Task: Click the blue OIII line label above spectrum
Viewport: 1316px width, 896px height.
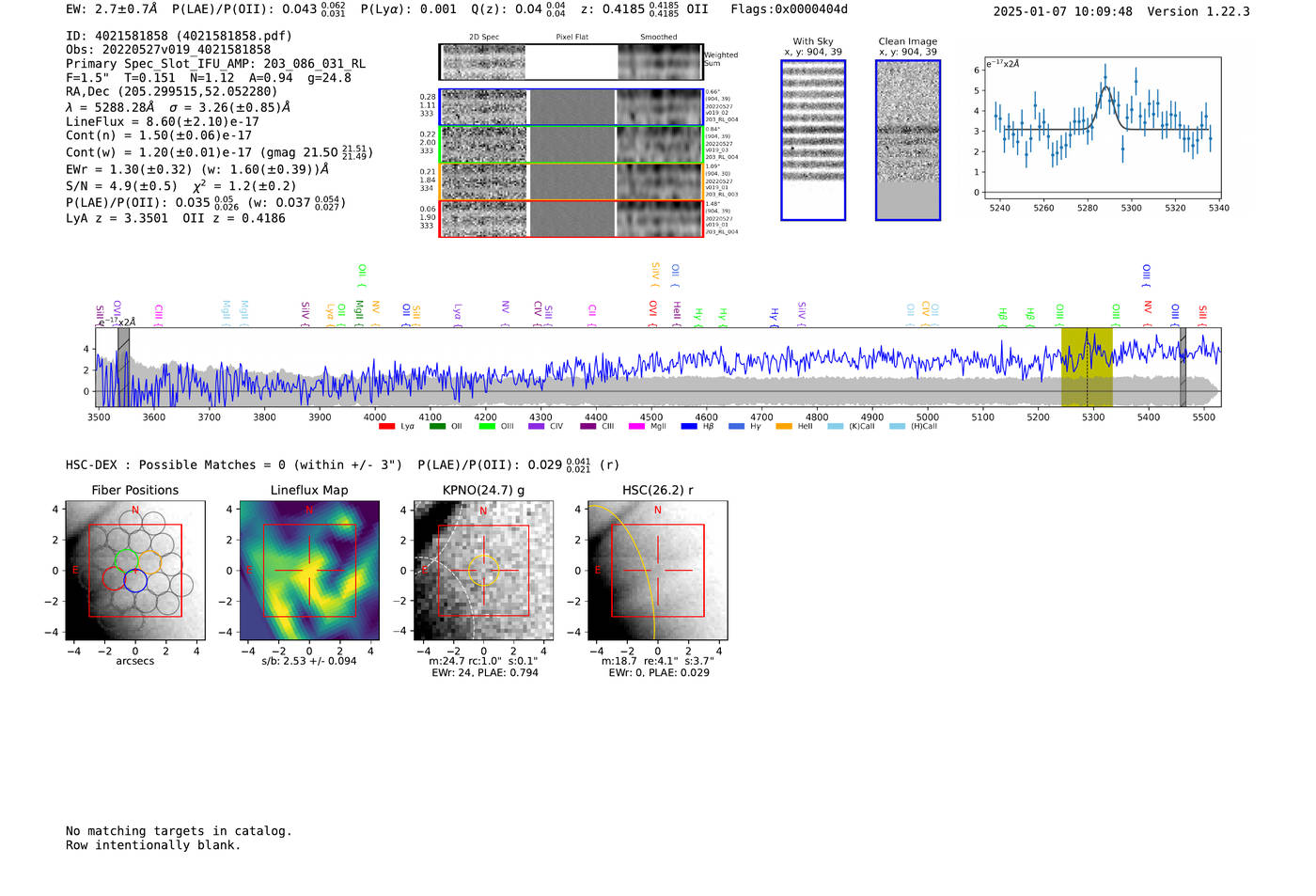Action: point(1146,275)
